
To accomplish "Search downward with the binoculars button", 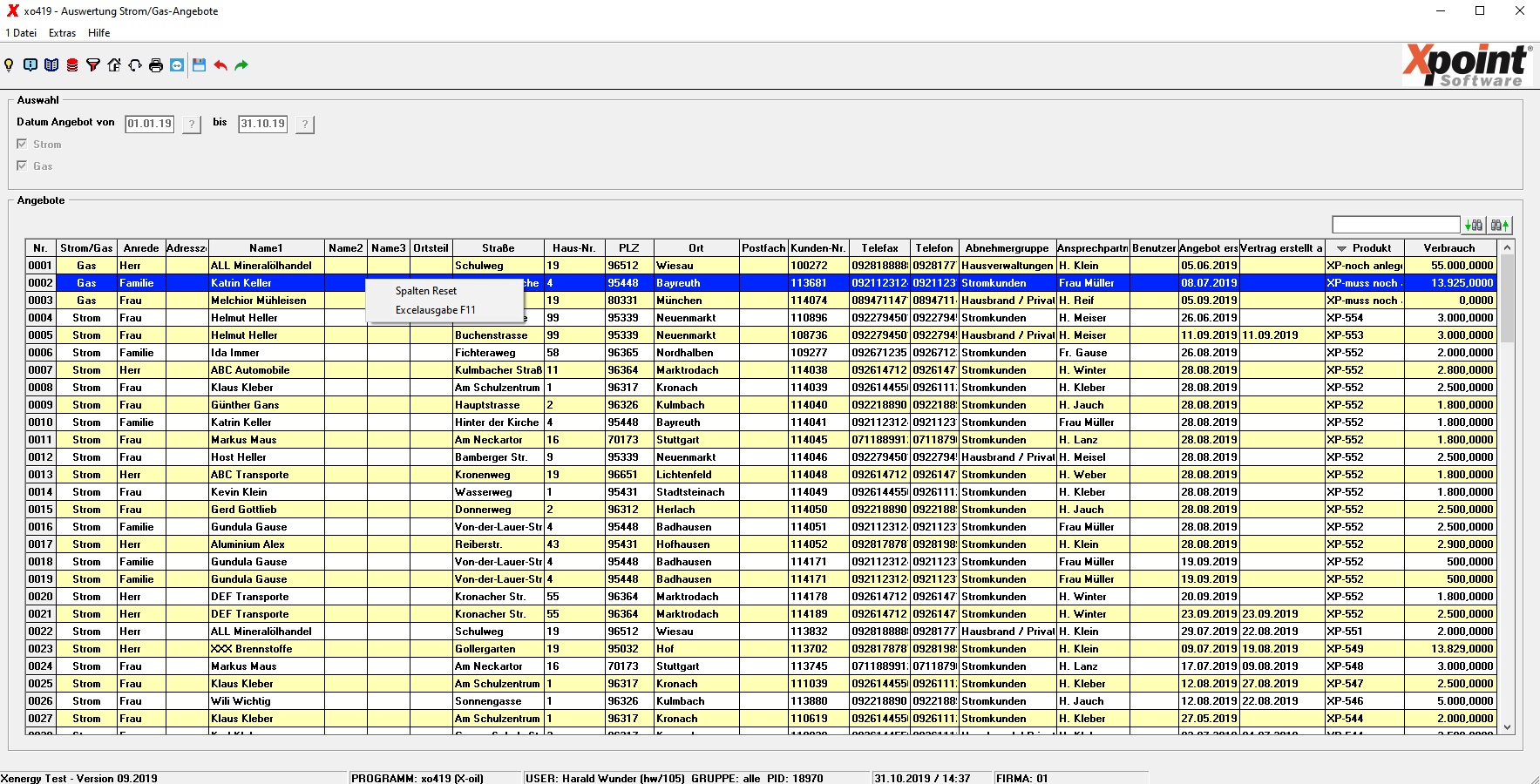I will [1474, 226].
